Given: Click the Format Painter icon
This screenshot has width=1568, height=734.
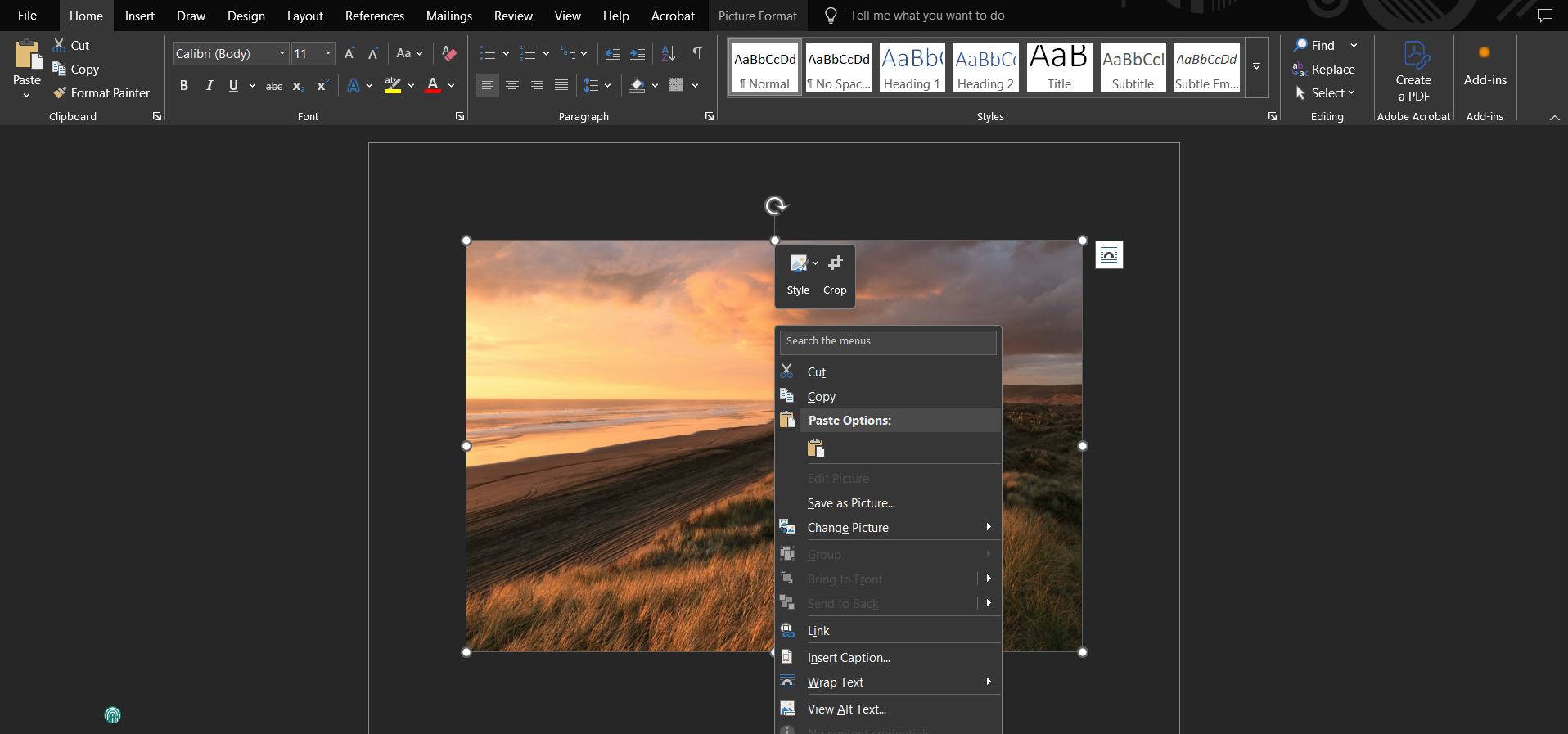Looking at the screenshot, I should coord(60,93).
